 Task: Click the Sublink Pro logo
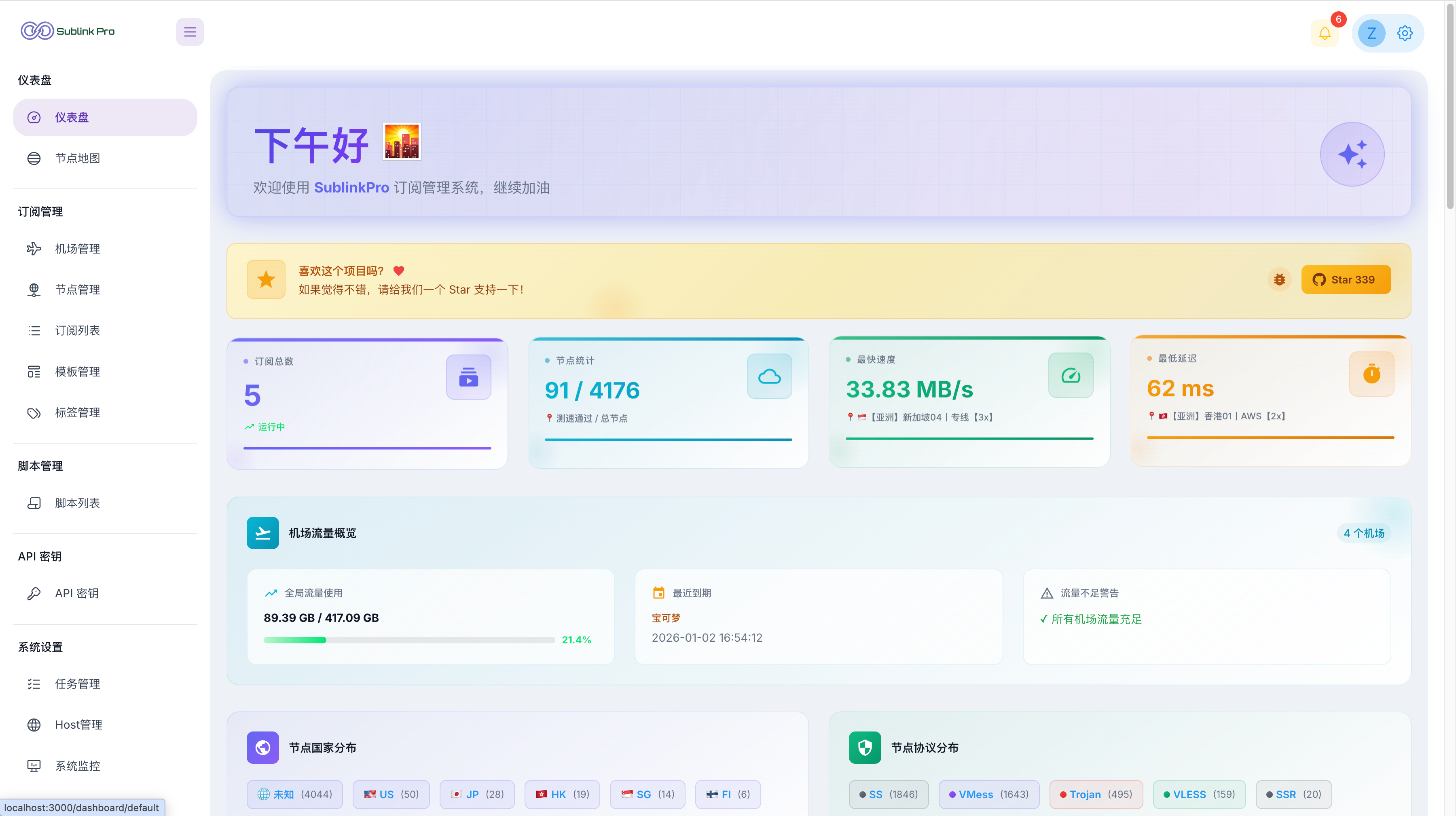(68, 31)
